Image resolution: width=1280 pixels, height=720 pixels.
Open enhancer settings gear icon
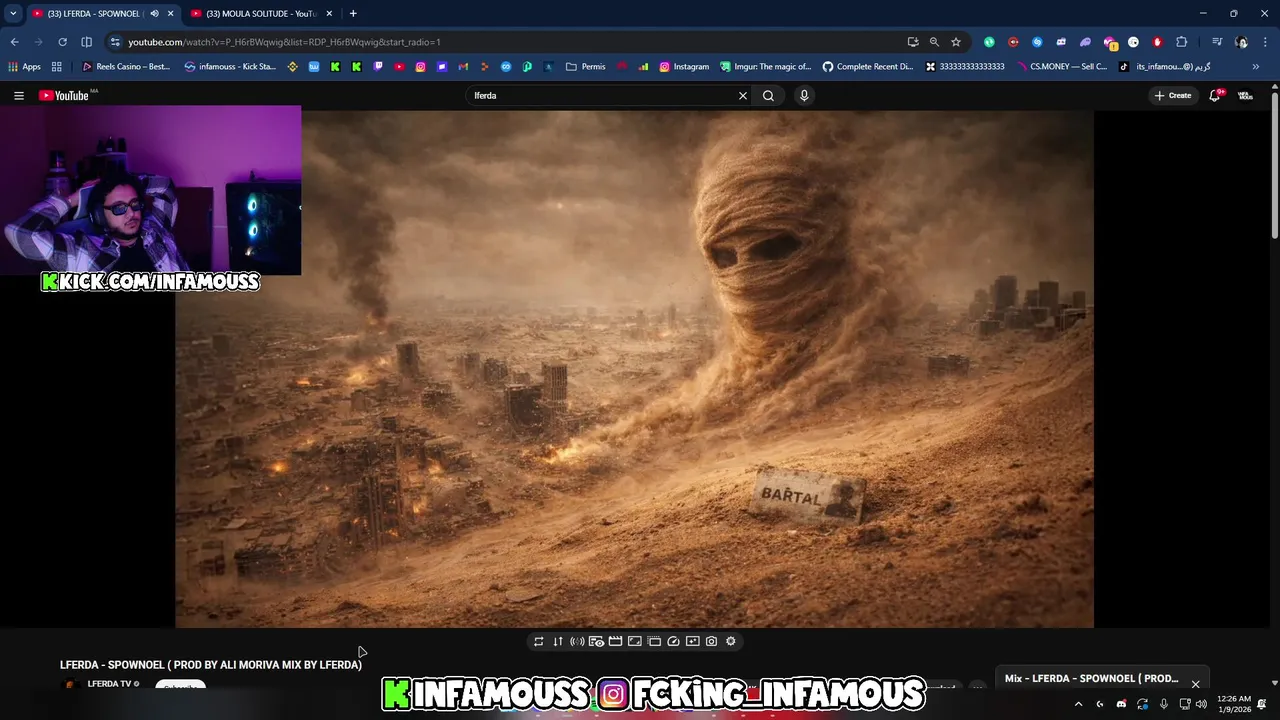[731, 641]
